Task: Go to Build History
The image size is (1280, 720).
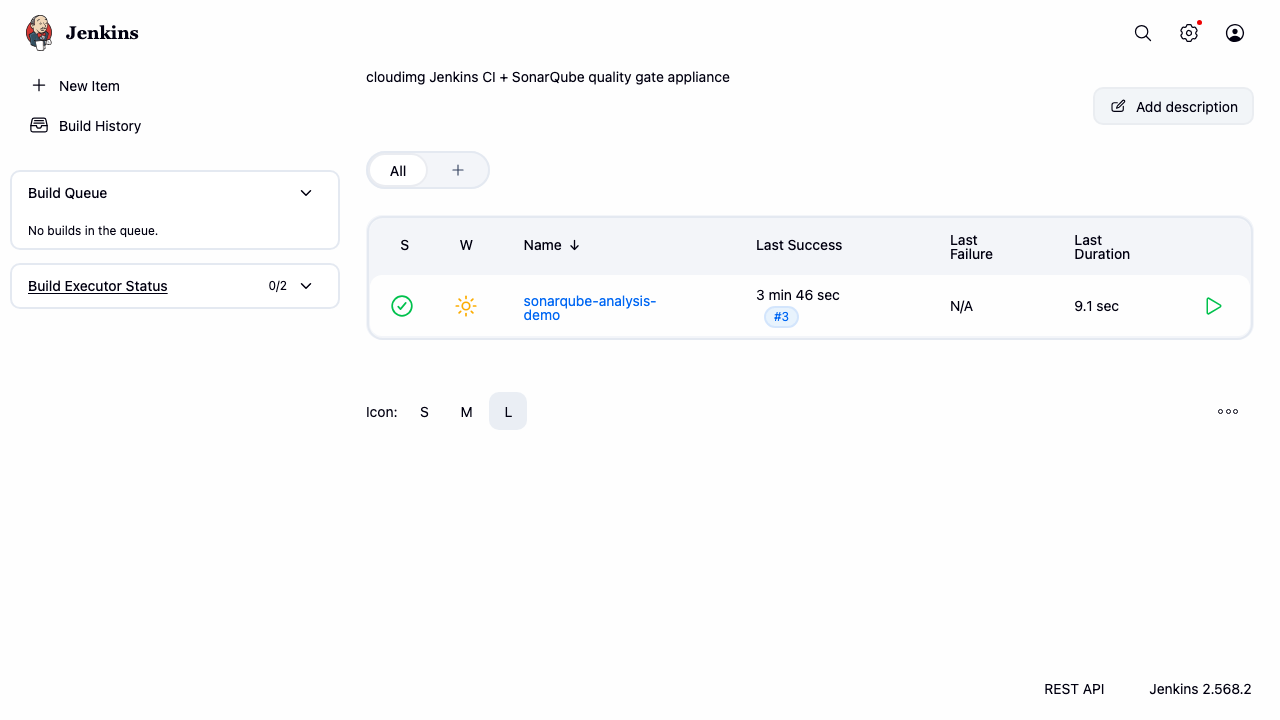Action: [100, 126]
